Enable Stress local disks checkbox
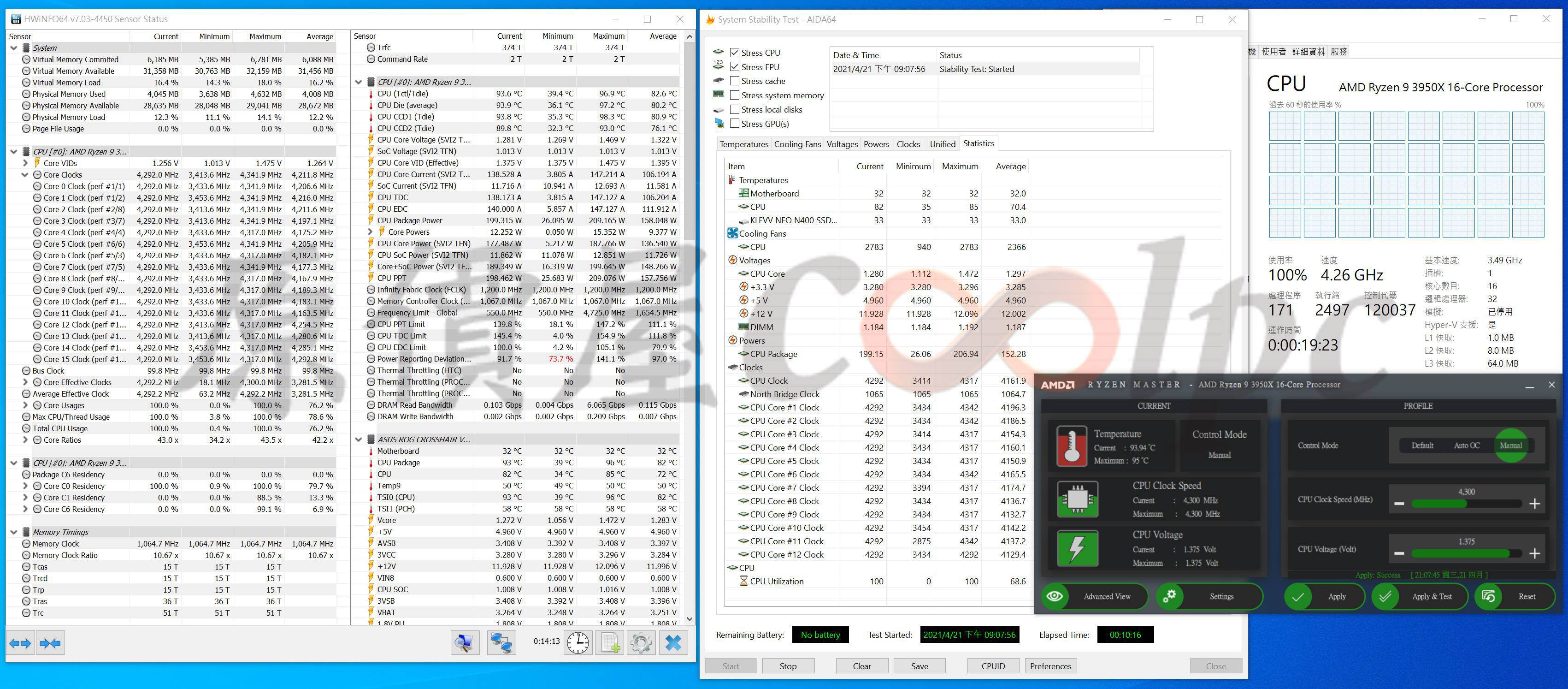The width and height of the screenshot is (1568, 689). coord(735,110)
